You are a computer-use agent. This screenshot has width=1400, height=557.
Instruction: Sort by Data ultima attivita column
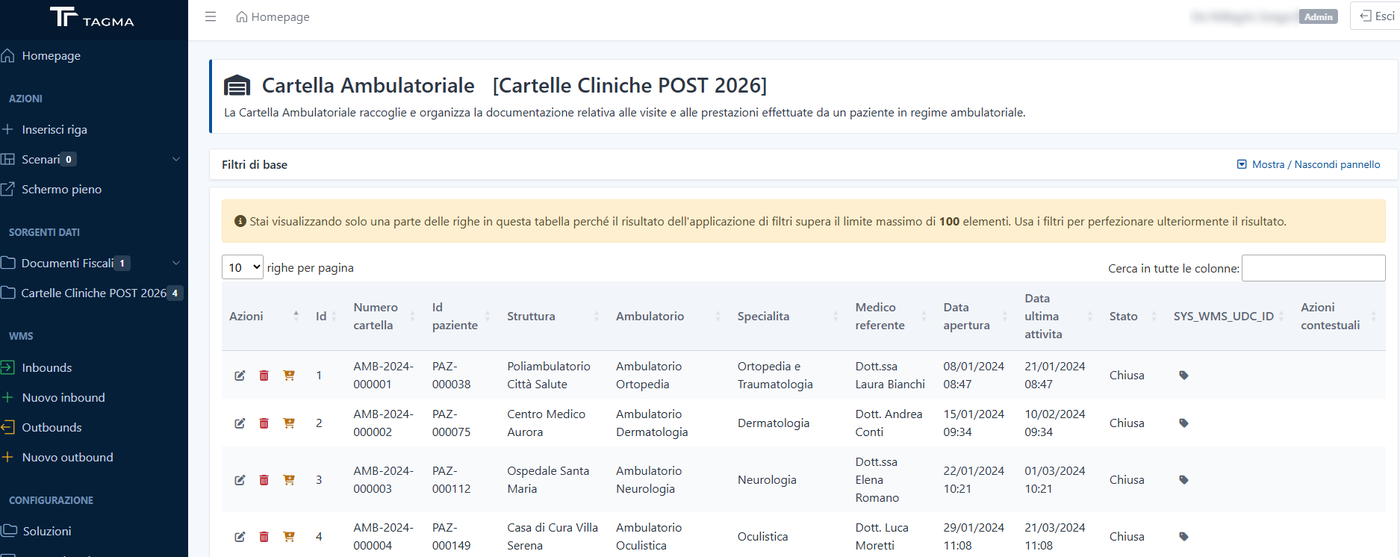point(1058,316)
